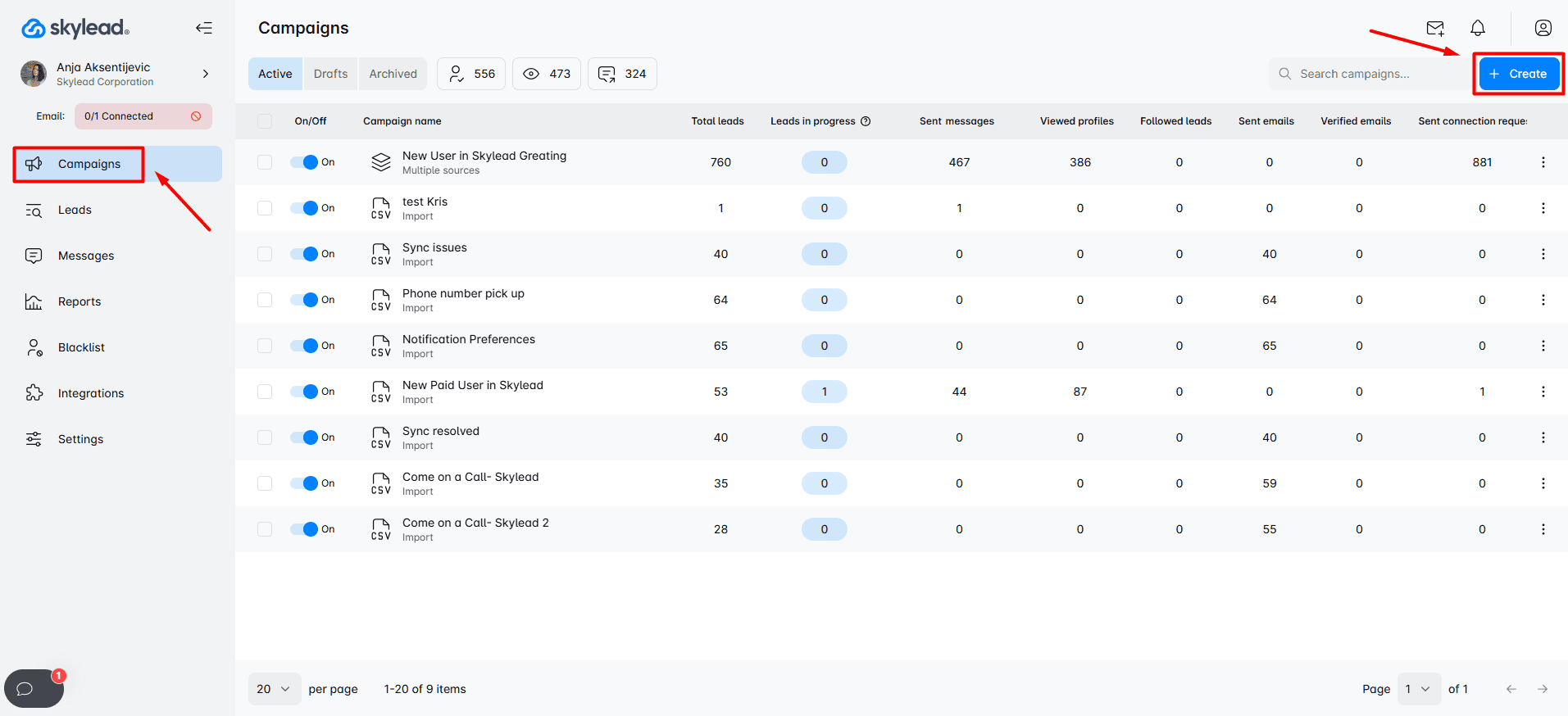Select all campaigns with header checkbox

click(265, 121)
